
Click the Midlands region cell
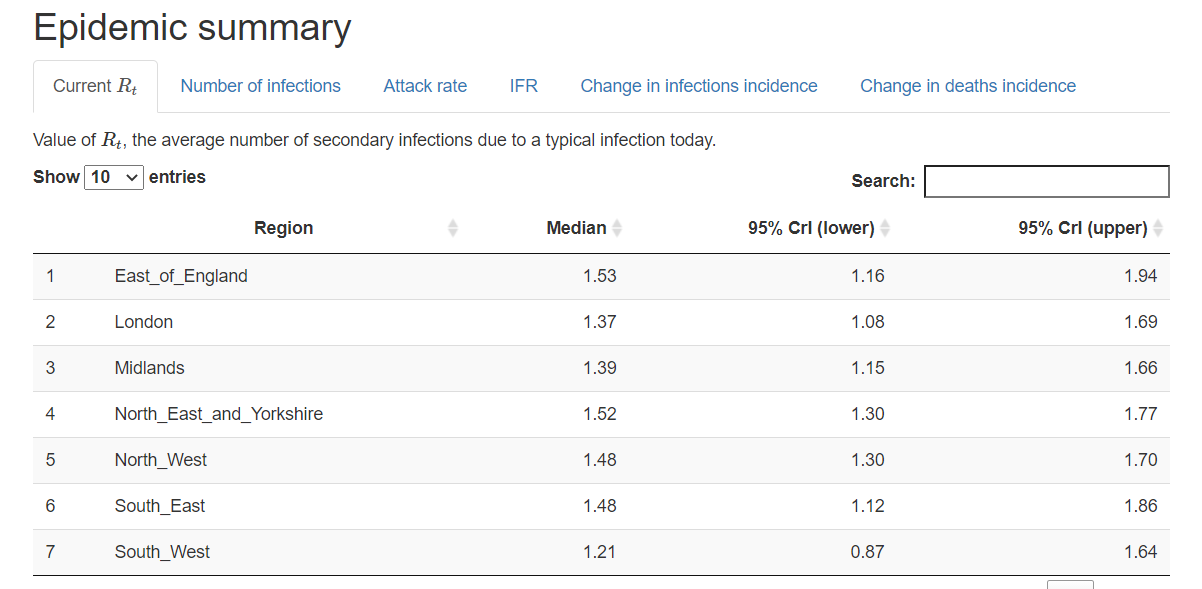click(150, 368)
